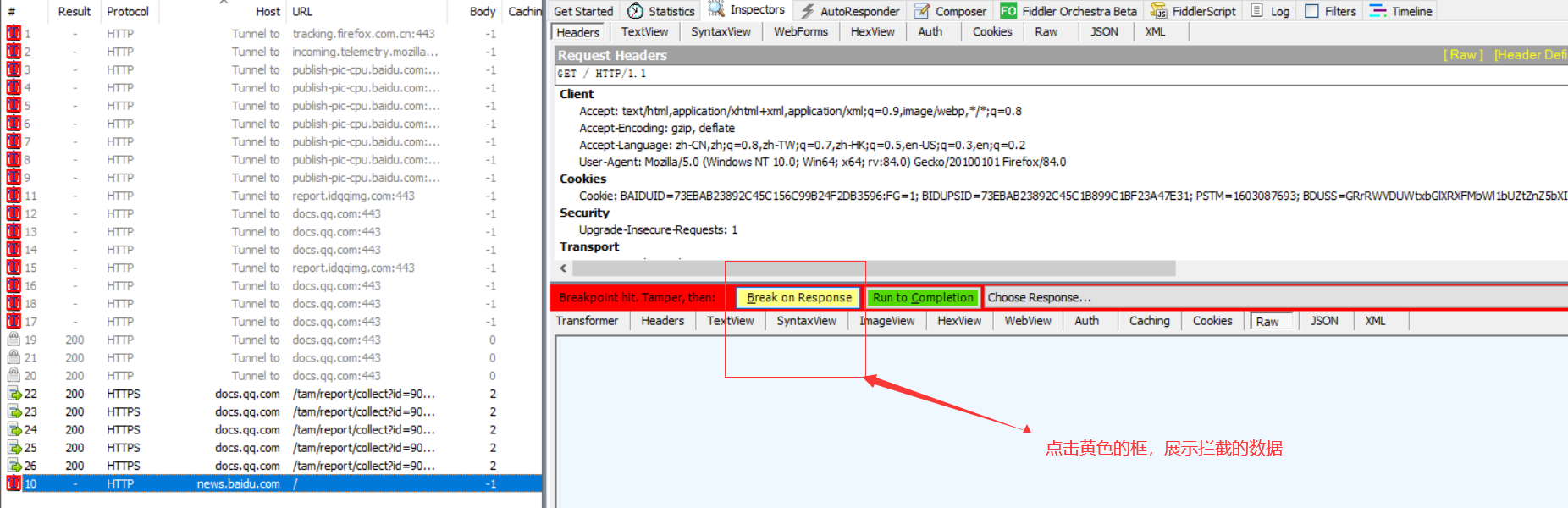The width and height of the screenshot is (1568, 508).
Task: Open the Inspectors tab
Action: click(x=747, y=10)
